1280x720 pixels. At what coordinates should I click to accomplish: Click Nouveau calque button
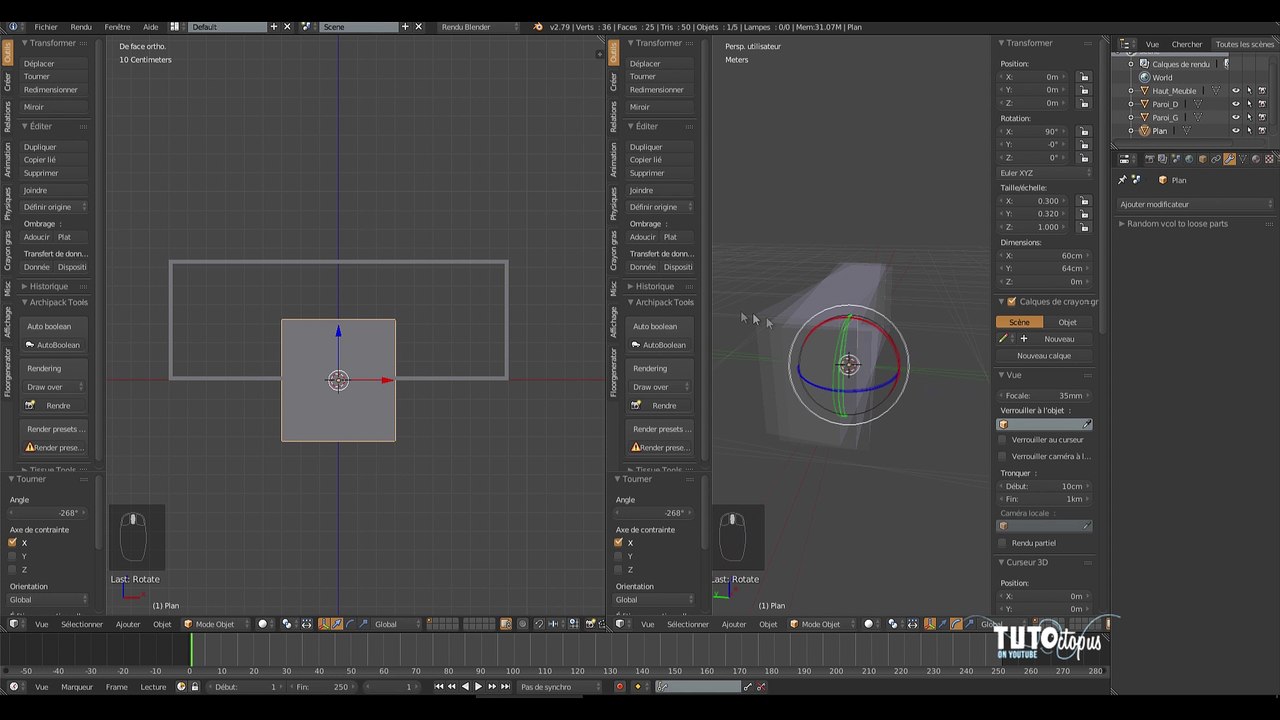coord(1044,356)
